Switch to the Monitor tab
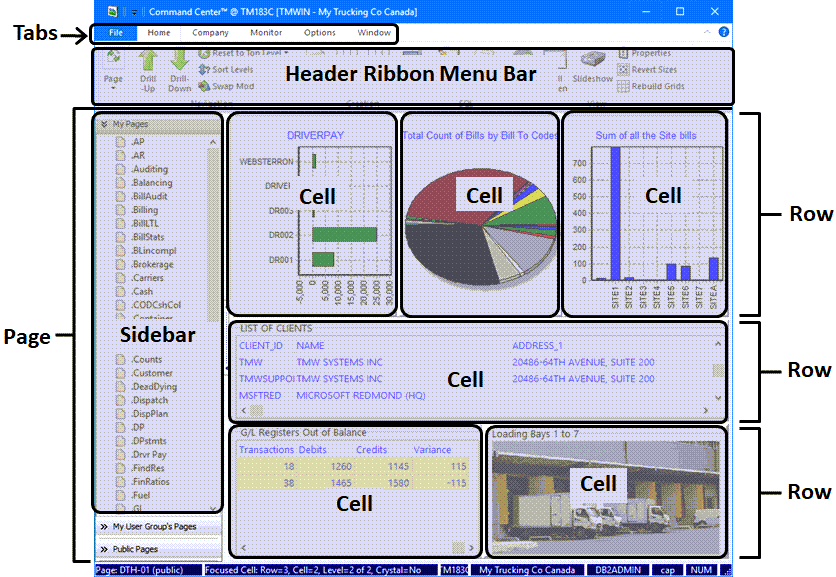This screenshot has width=836, height=577. [x=266, y=33]
